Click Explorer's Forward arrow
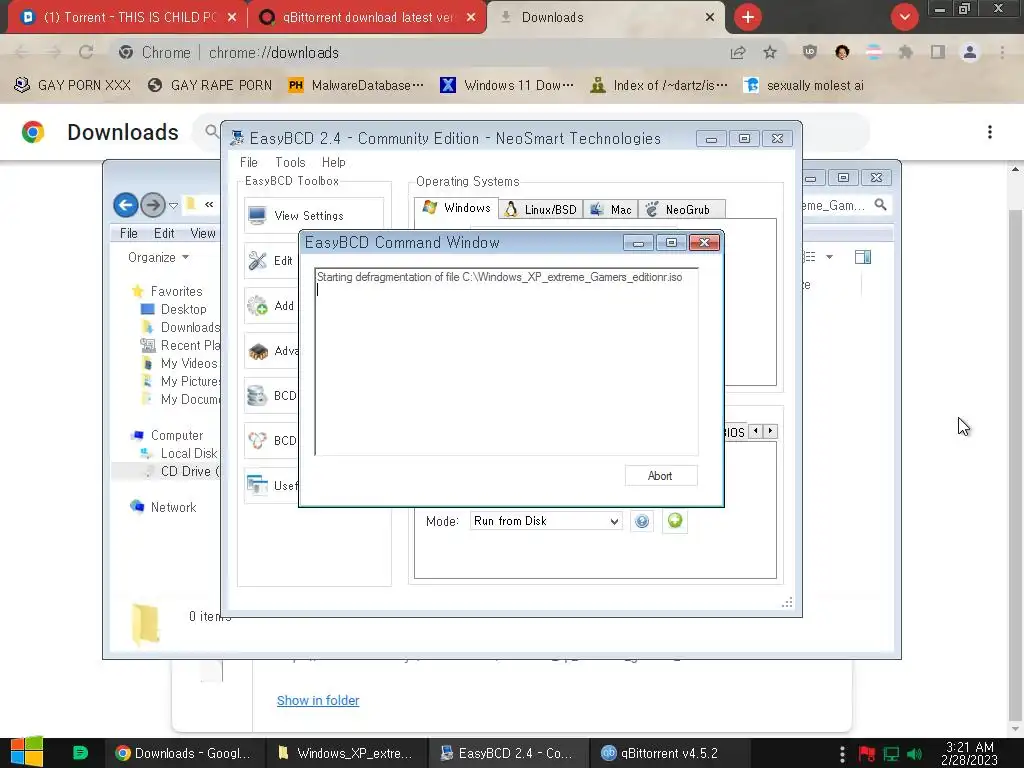 153,205
